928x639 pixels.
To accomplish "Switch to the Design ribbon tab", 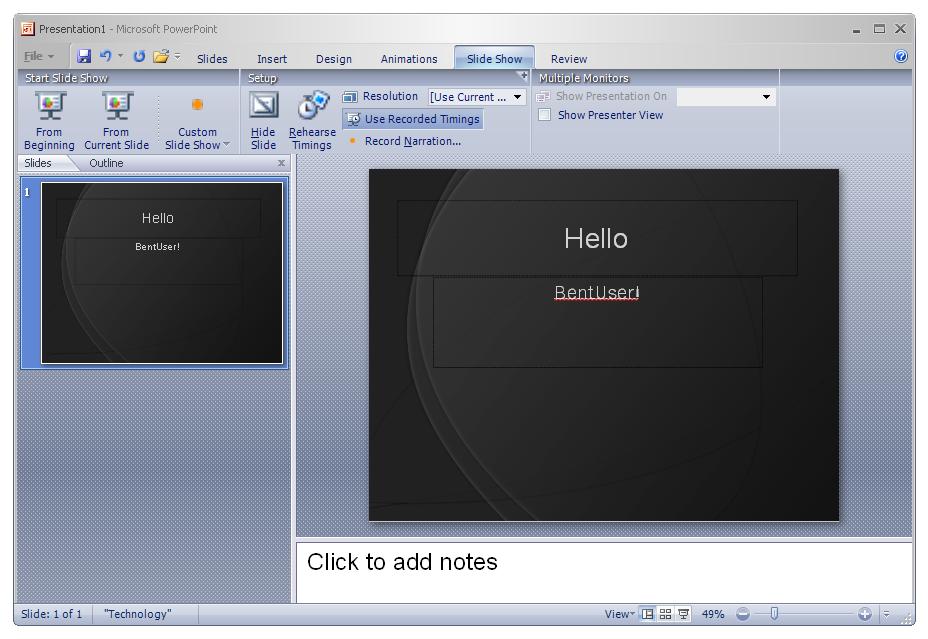I will 334,59.
